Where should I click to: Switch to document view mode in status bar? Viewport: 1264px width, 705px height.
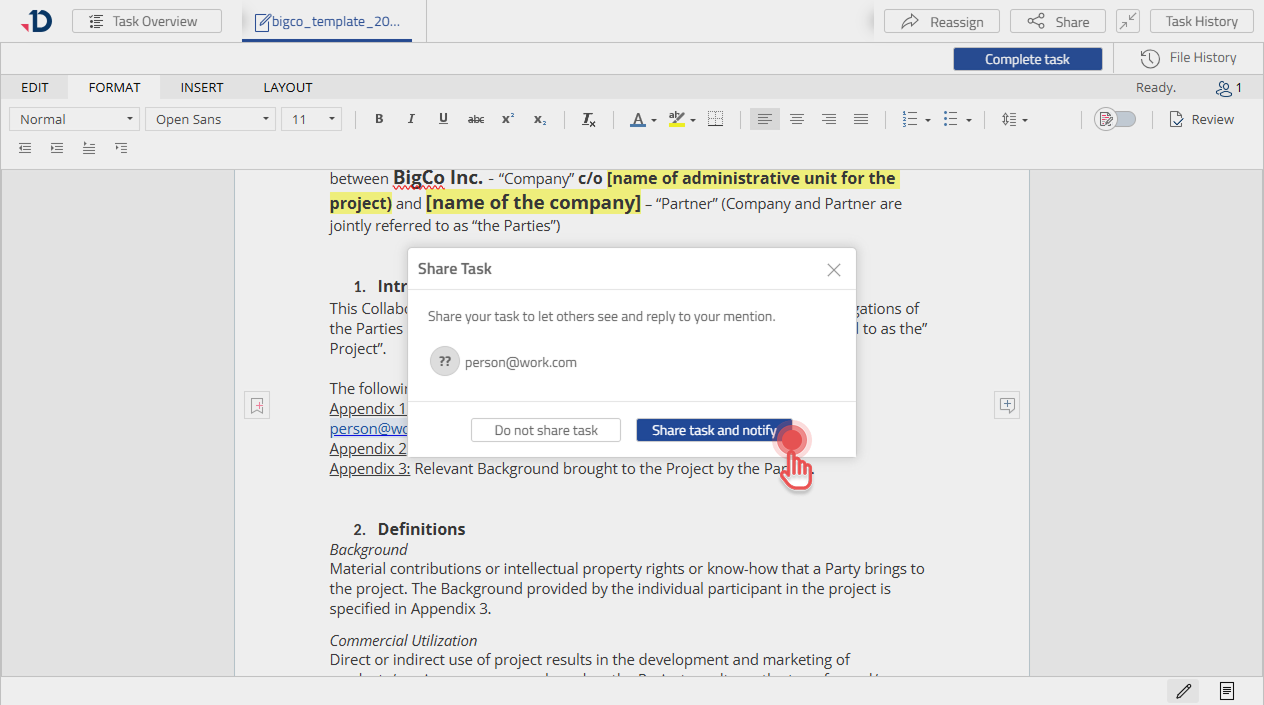[1227, 691]
